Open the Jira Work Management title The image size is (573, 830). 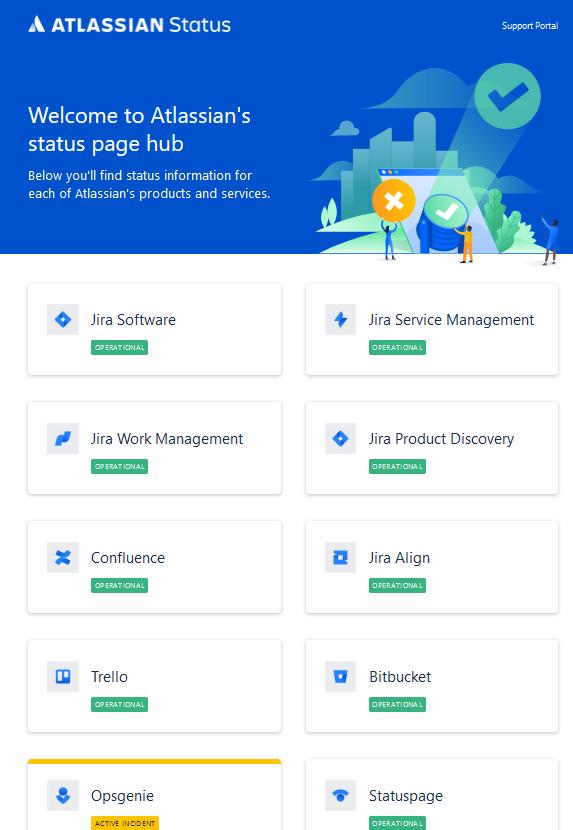click(x=167, y=439)
